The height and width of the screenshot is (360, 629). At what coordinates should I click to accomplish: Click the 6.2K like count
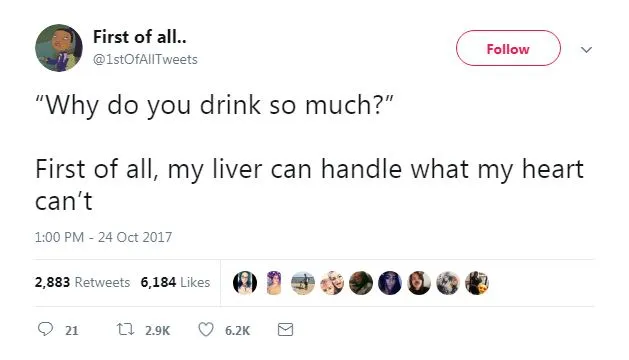pos(237,331)
